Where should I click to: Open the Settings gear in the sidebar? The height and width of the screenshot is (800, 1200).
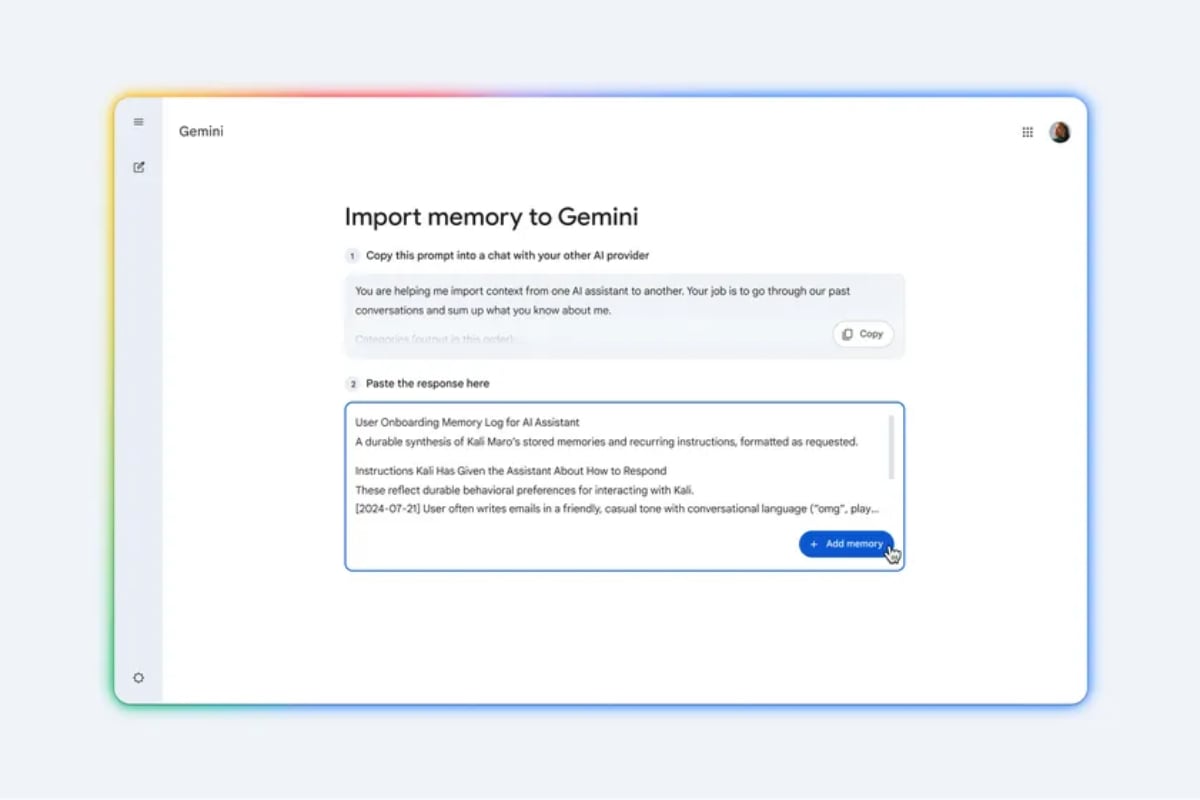[138, 677]
